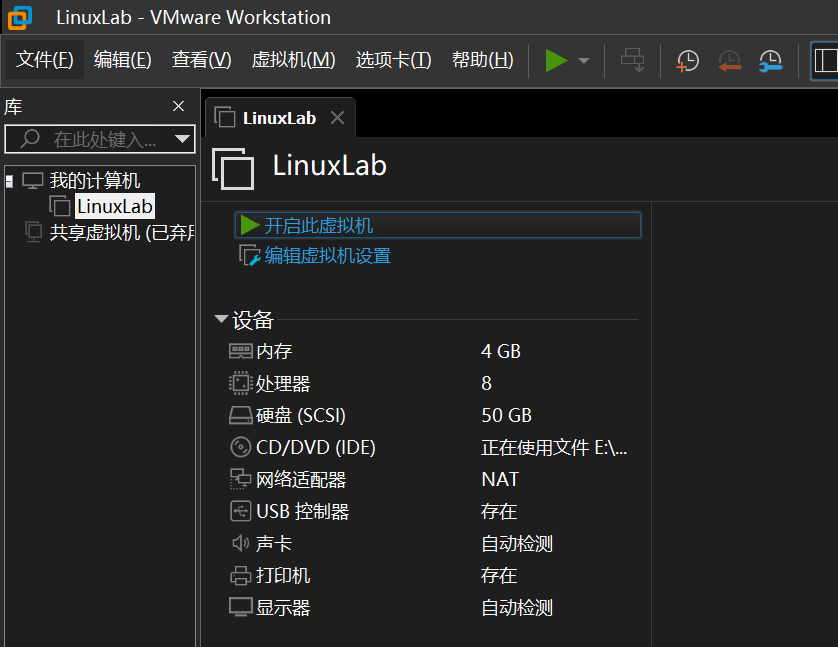
Task: Click the 编辑虚拟机设置 link
Action: pyautogui.click(x=327, y=256)
